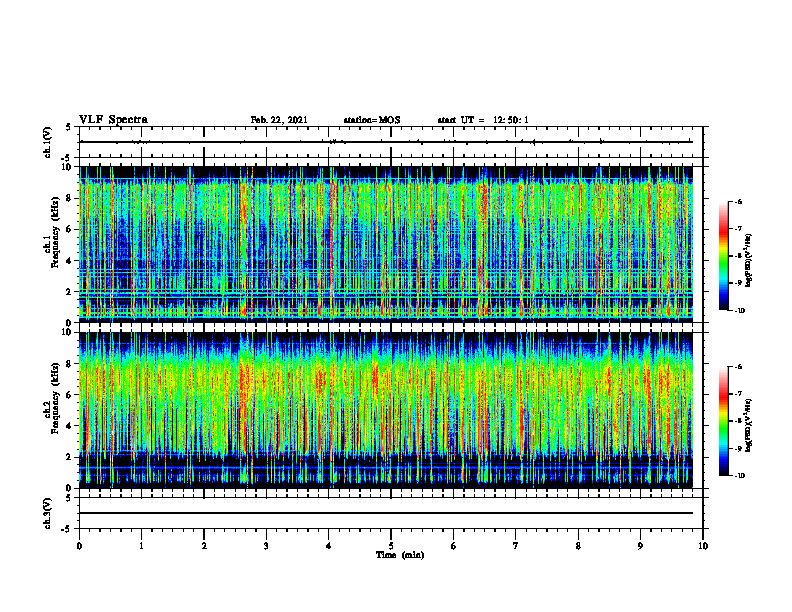Click the "ch.1(V)" waveform axis label

tap(48, 142)
